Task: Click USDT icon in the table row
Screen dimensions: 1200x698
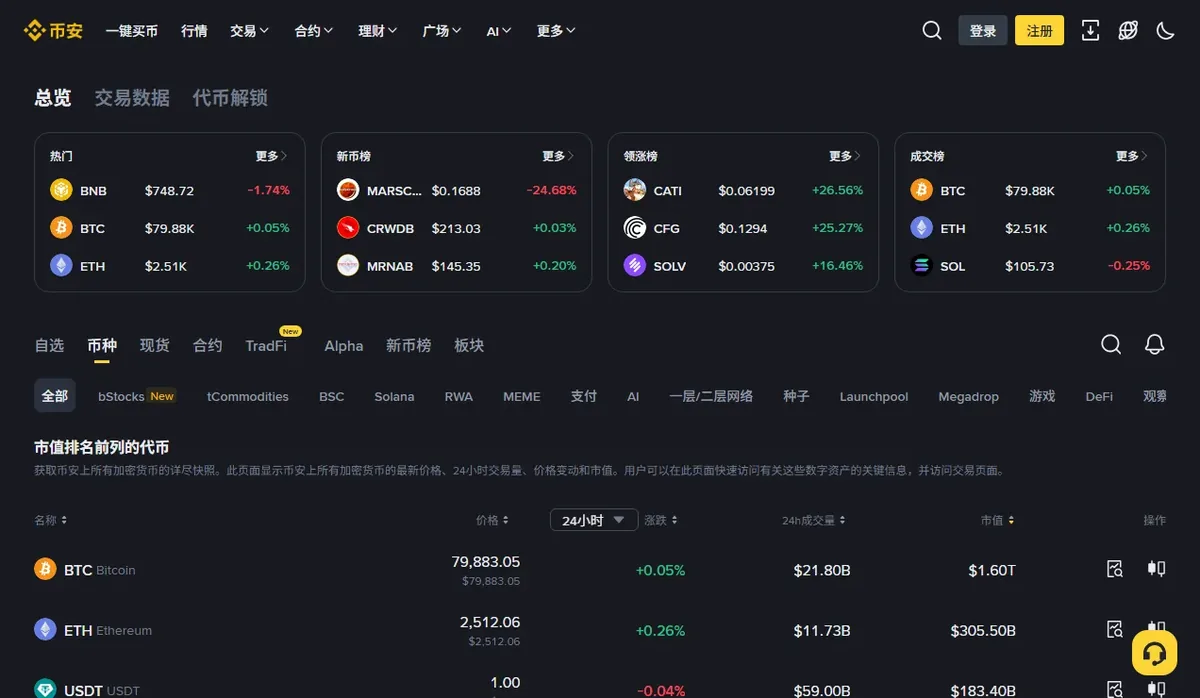Action: point(45,688)
